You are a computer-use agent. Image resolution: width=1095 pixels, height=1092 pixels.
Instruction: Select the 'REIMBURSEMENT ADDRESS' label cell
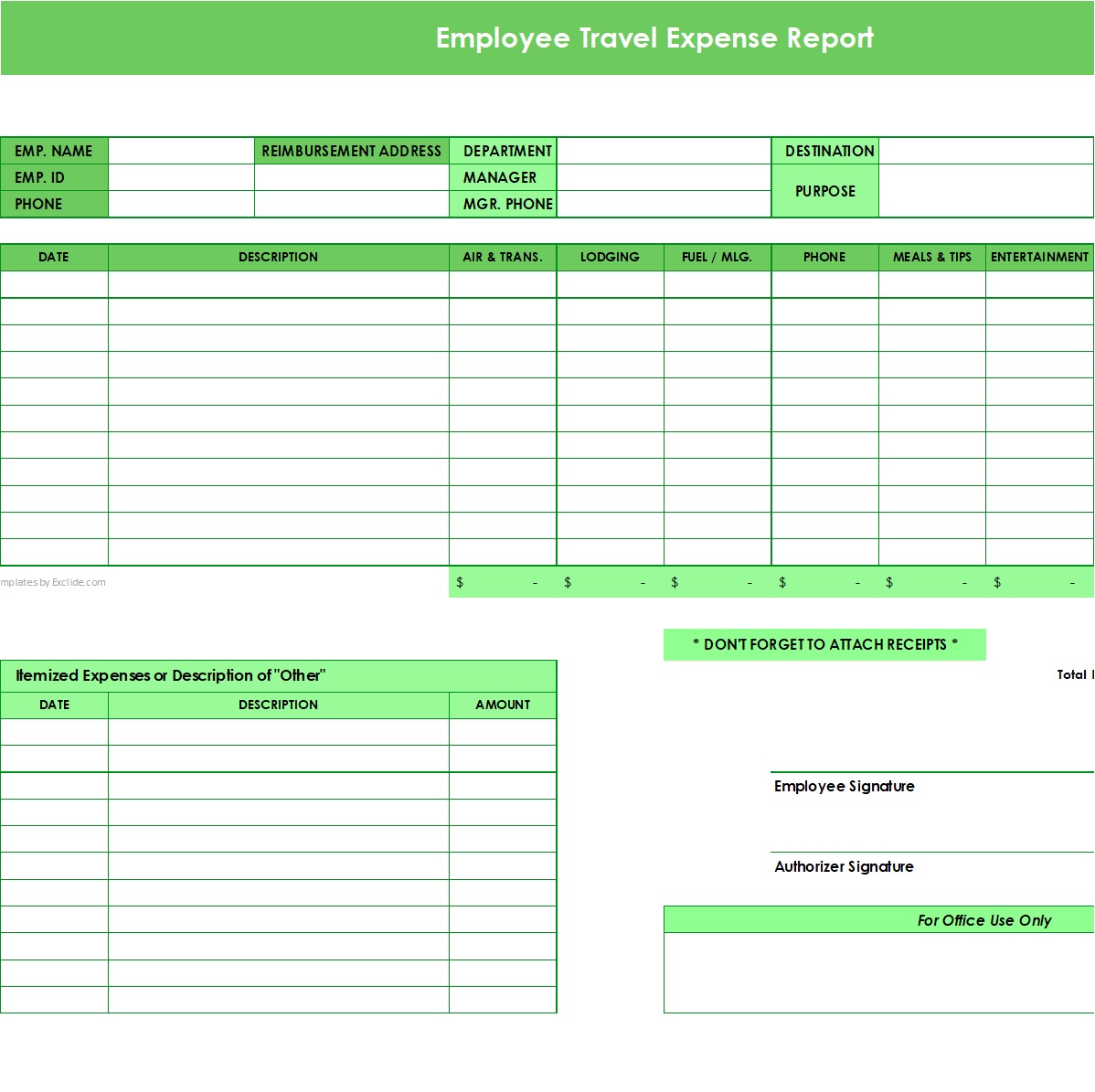(351, 151)
